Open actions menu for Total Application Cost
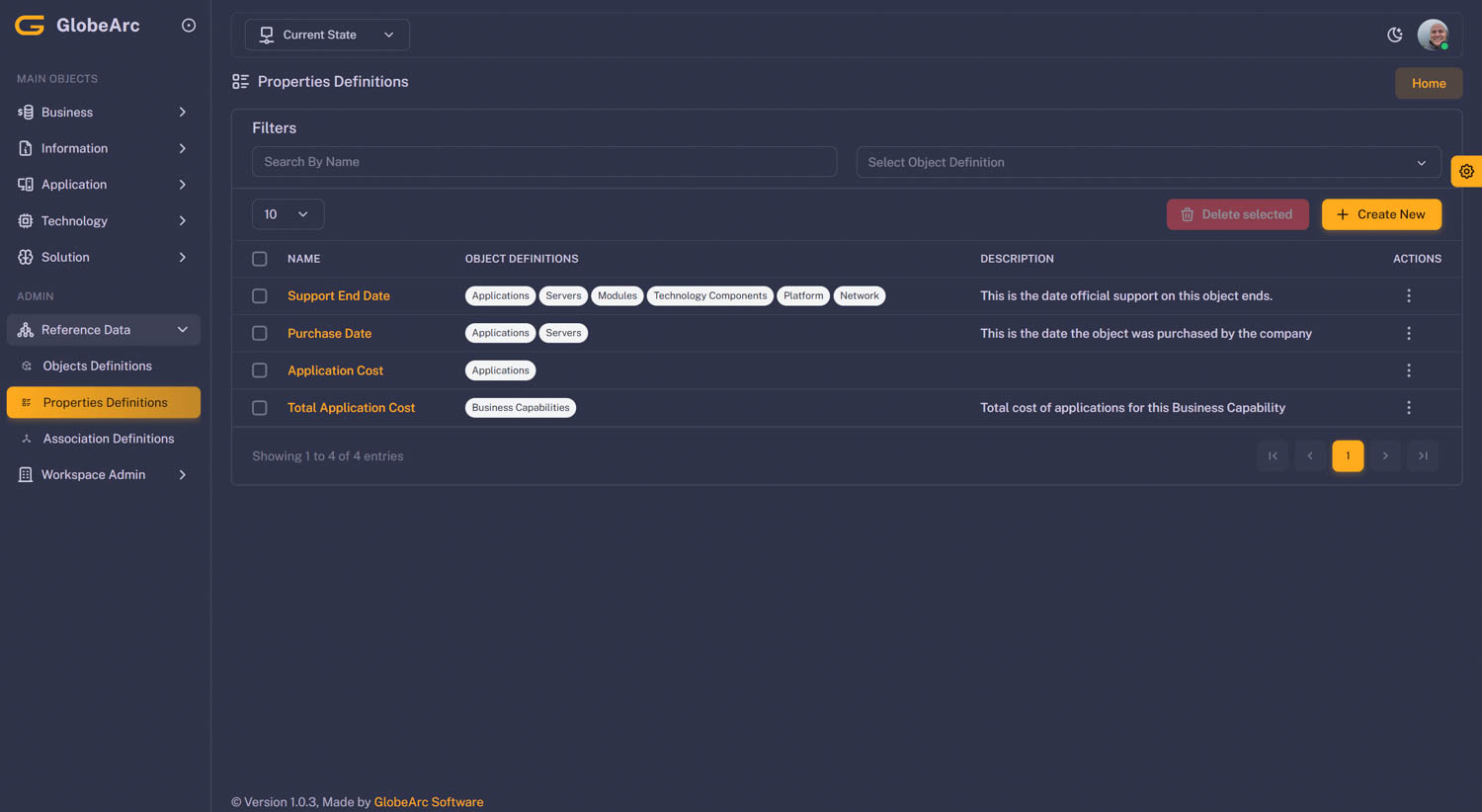The image size is (1482, 812). click(1408, 407)
